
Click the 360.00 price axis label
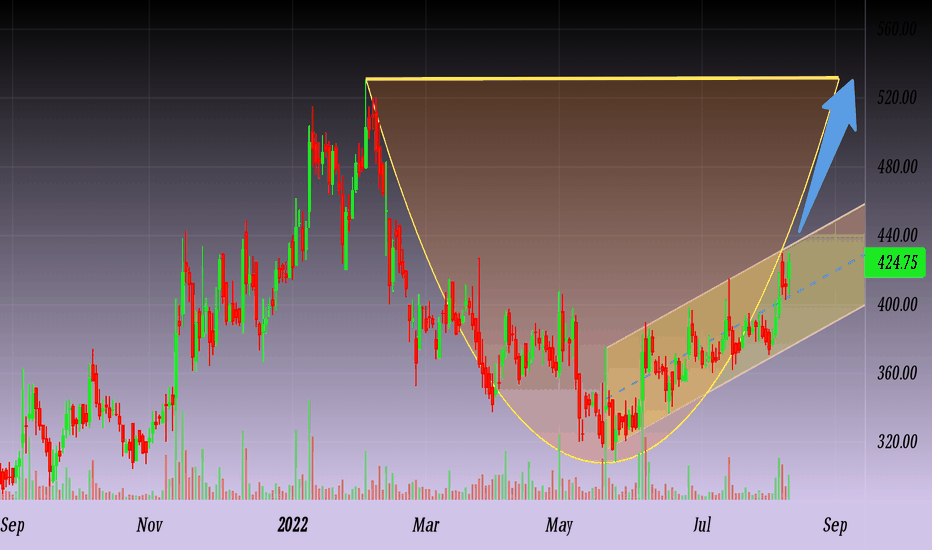coord(897,373)
